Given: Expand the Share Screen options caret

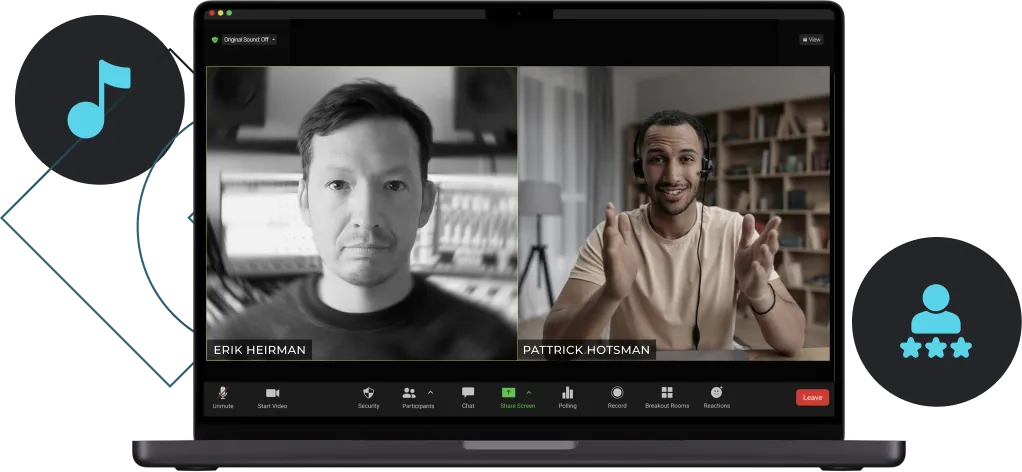Looking at the screenshot, I should click(x=529, y=392).
